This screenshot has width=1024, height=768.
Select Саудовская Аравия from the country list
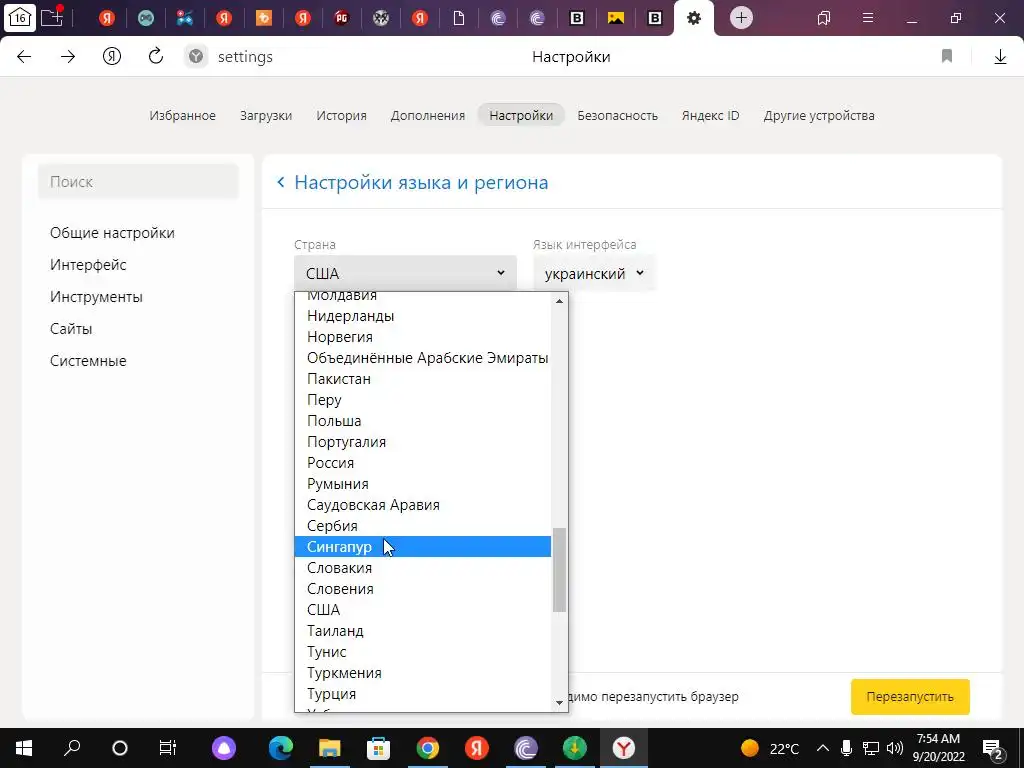(x=423, y=505)
